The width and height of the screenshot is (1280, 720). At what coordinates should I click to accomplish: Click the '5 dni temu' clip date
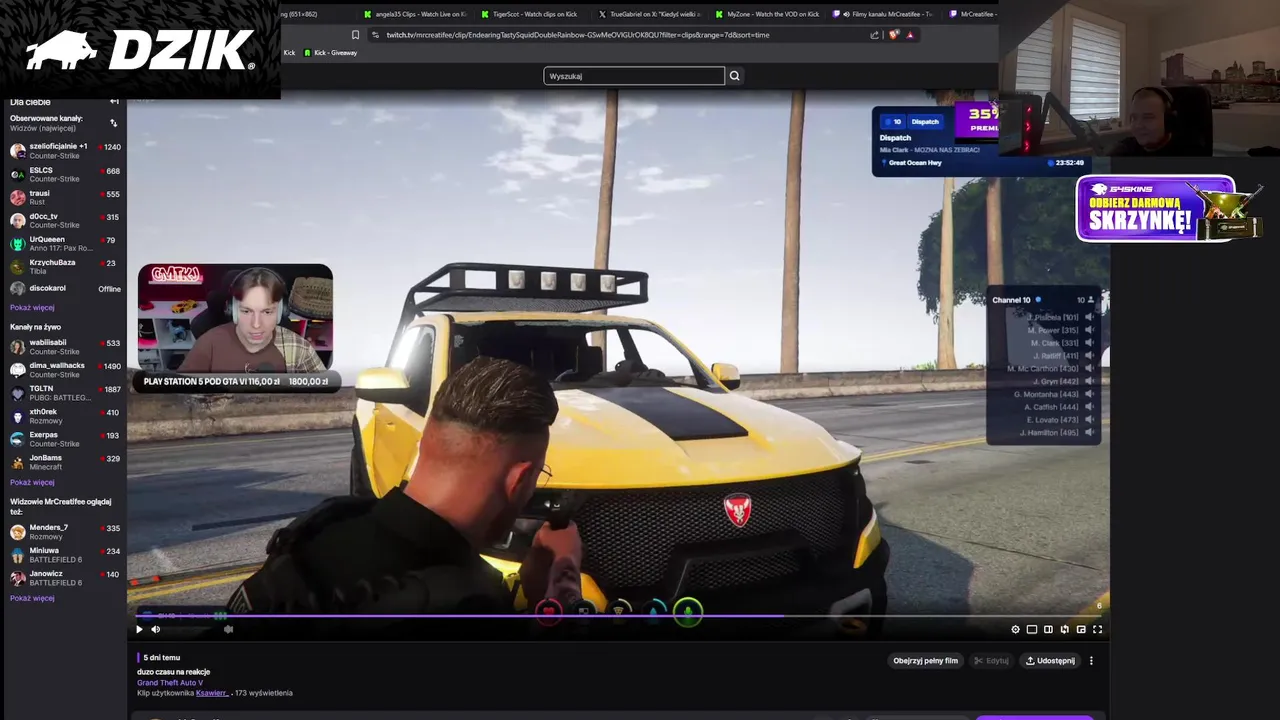(x=161, y=658)
